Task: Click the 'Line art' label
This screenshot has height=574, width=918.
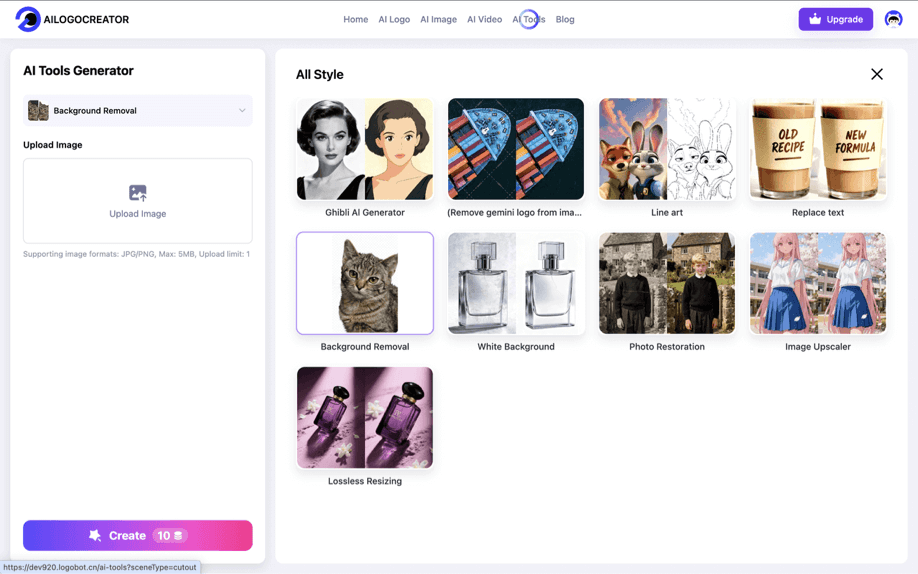Action: coord(667,213)
